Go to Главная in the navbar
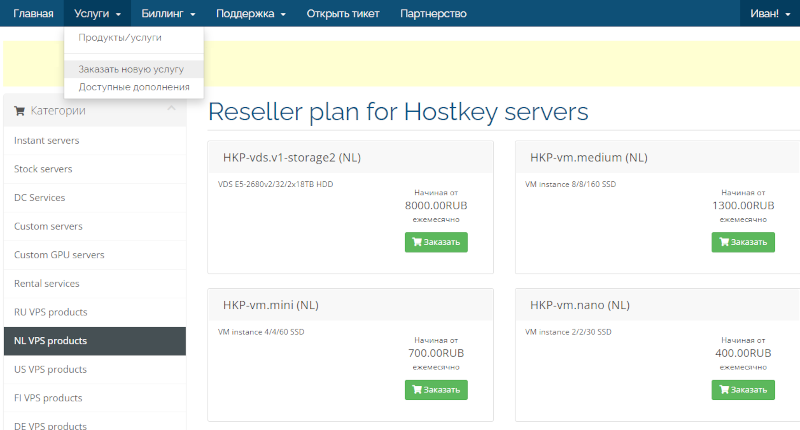The width and height of the screenshot is (800, 430). [33, 13]
